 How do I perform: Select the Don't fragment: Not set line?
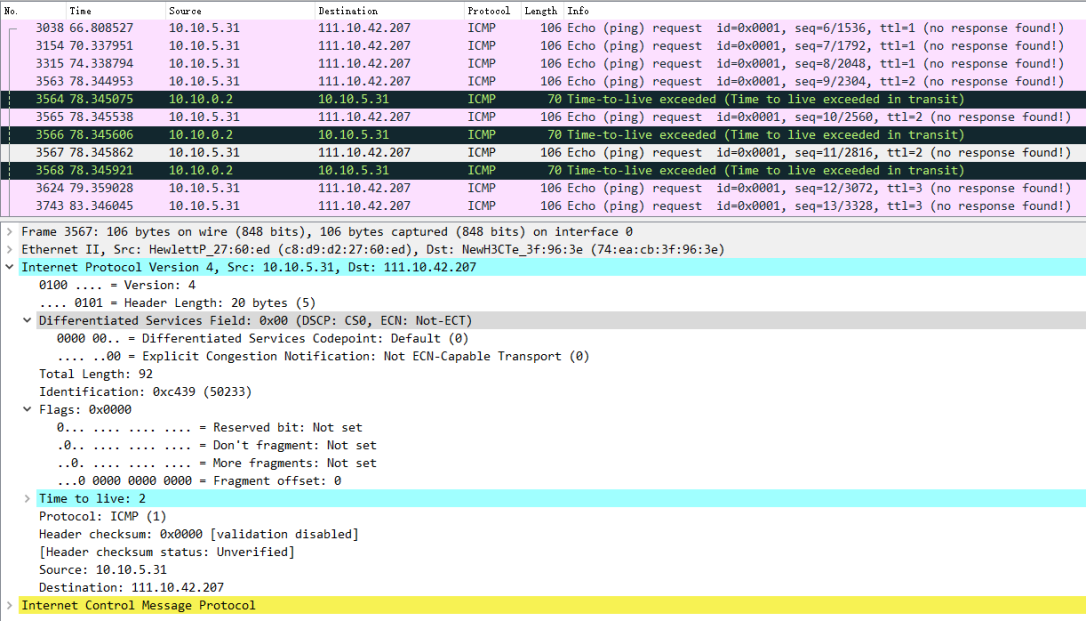pyautogui.click(x=216, y=445)
